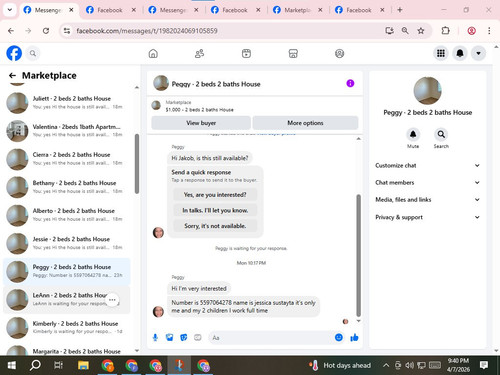The width and height of the screenshot is (500, 375).
Task: Open Kimberly - 2 beds 2 baths House chat
Action: 67,328
